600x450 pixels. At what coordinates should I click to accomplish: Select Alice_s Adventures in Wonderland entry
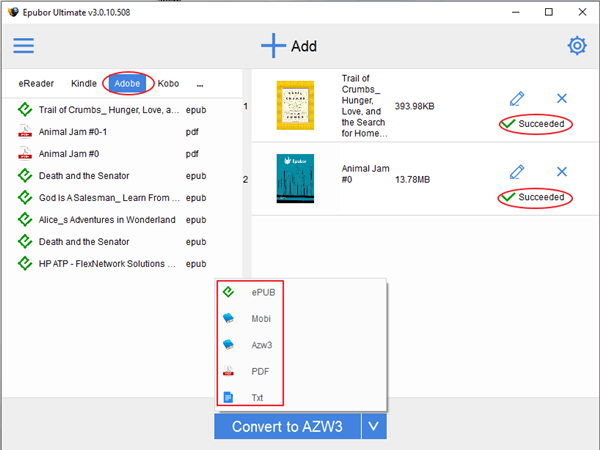(x=107, y=220)
